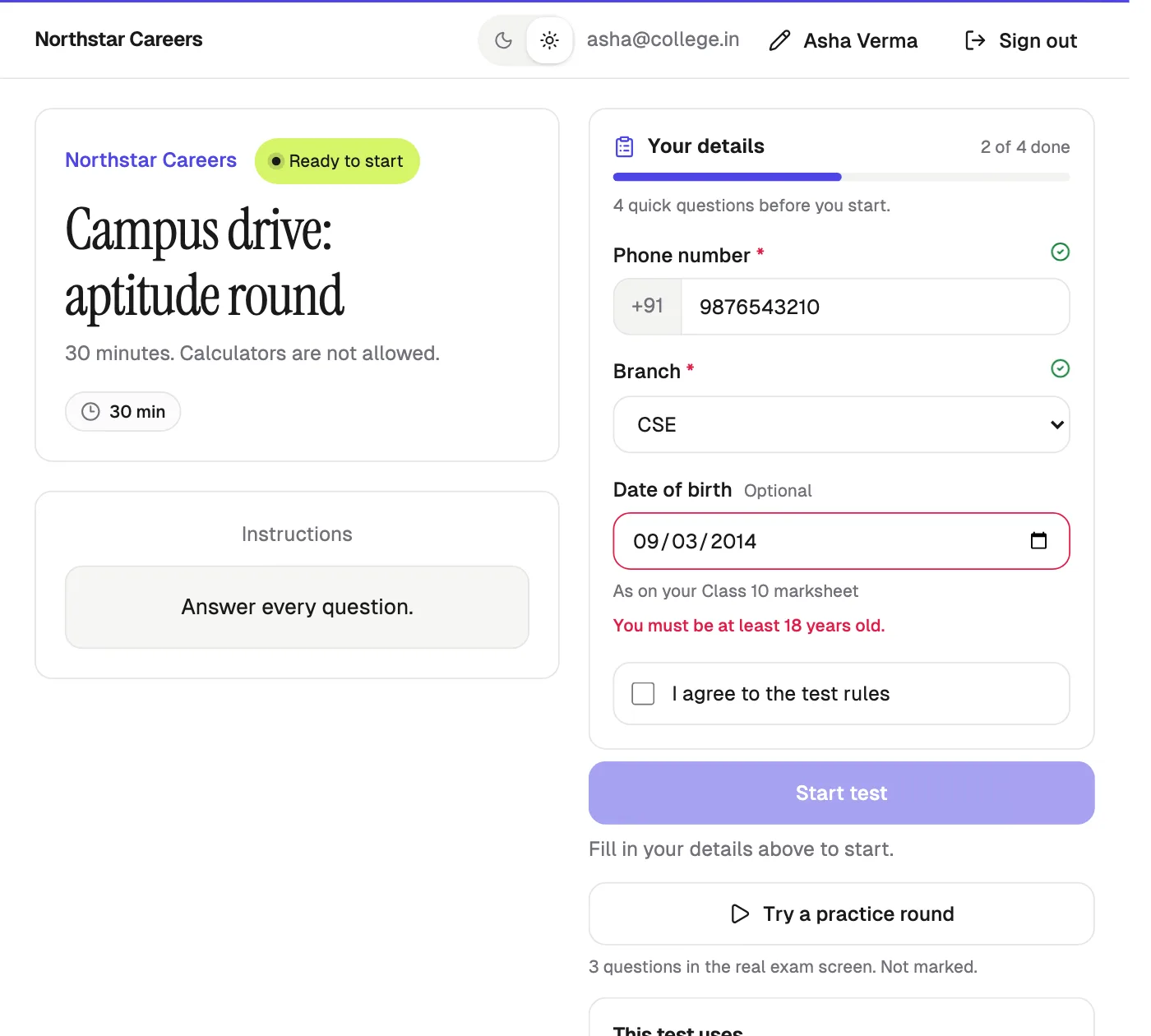Switch to dark mode moon icon
This screenshot has width=1151, height=1036.
pos(504,40)
